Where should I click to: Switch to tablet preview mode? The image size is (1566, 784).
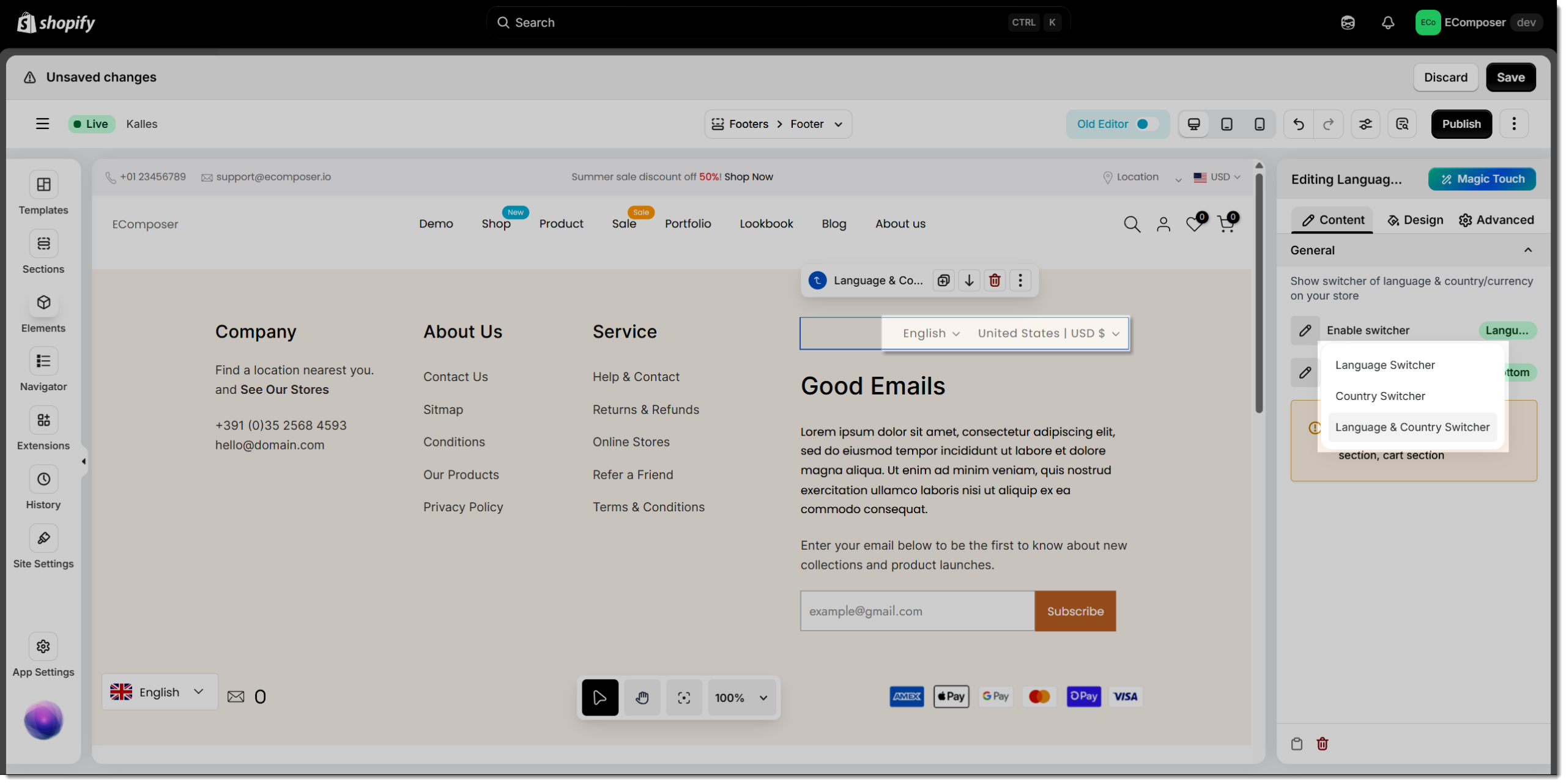[x=1226, y=124]
